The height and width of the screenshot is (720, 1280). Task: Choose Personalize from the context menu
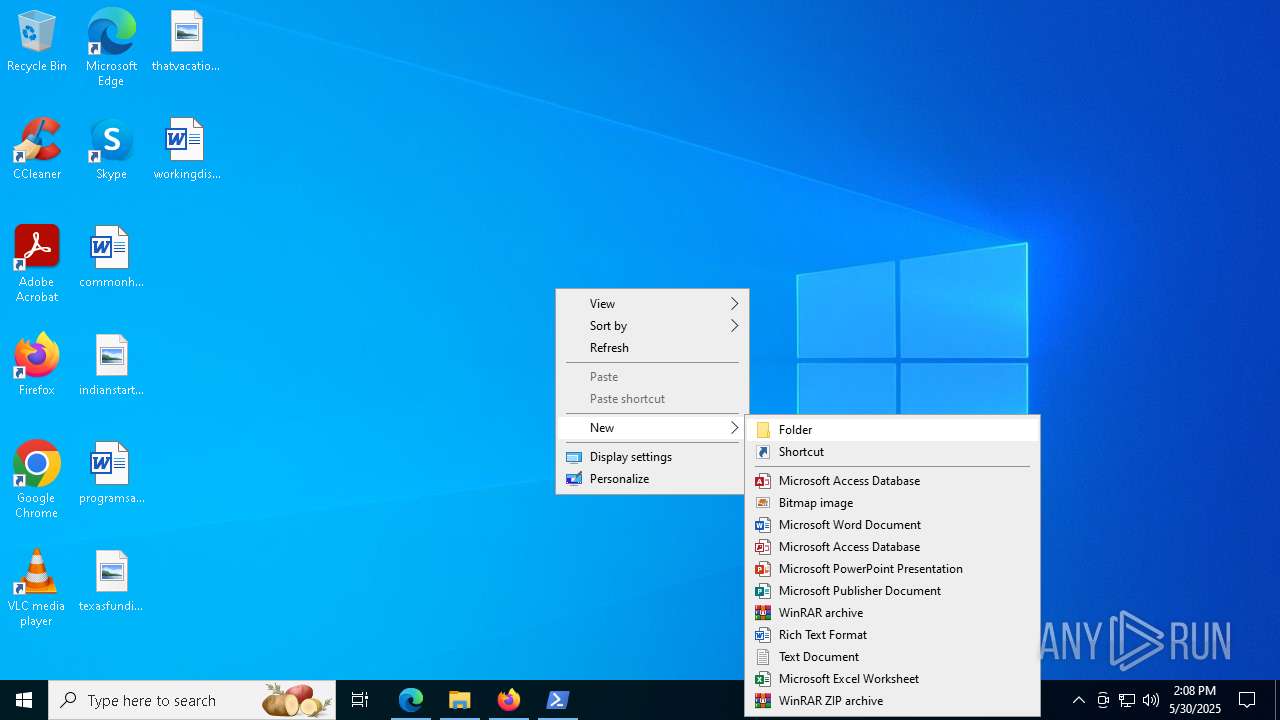652,479
